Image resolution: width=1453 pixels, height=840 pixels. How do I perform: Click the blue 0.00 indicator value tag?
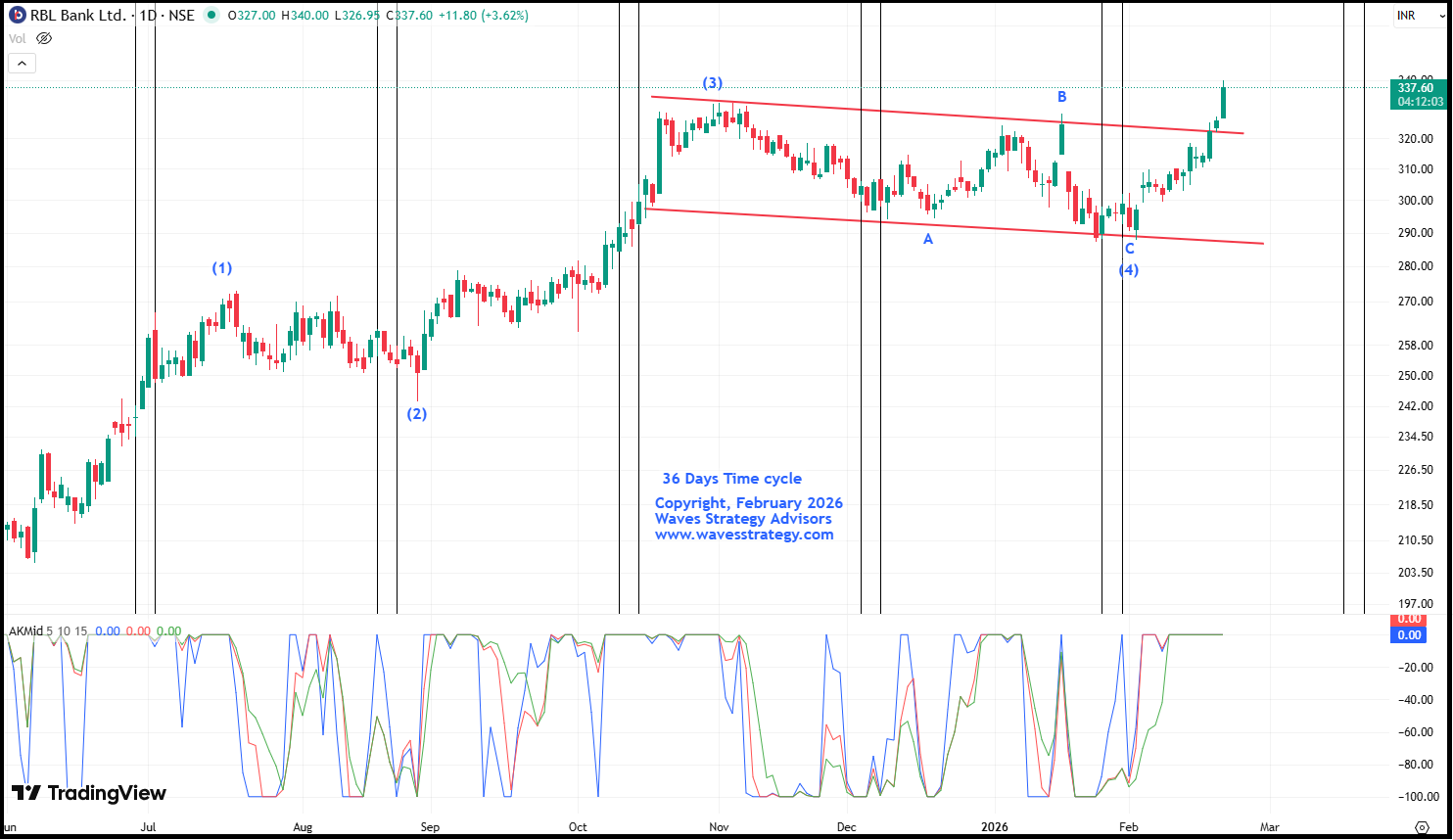point(1410,635)
